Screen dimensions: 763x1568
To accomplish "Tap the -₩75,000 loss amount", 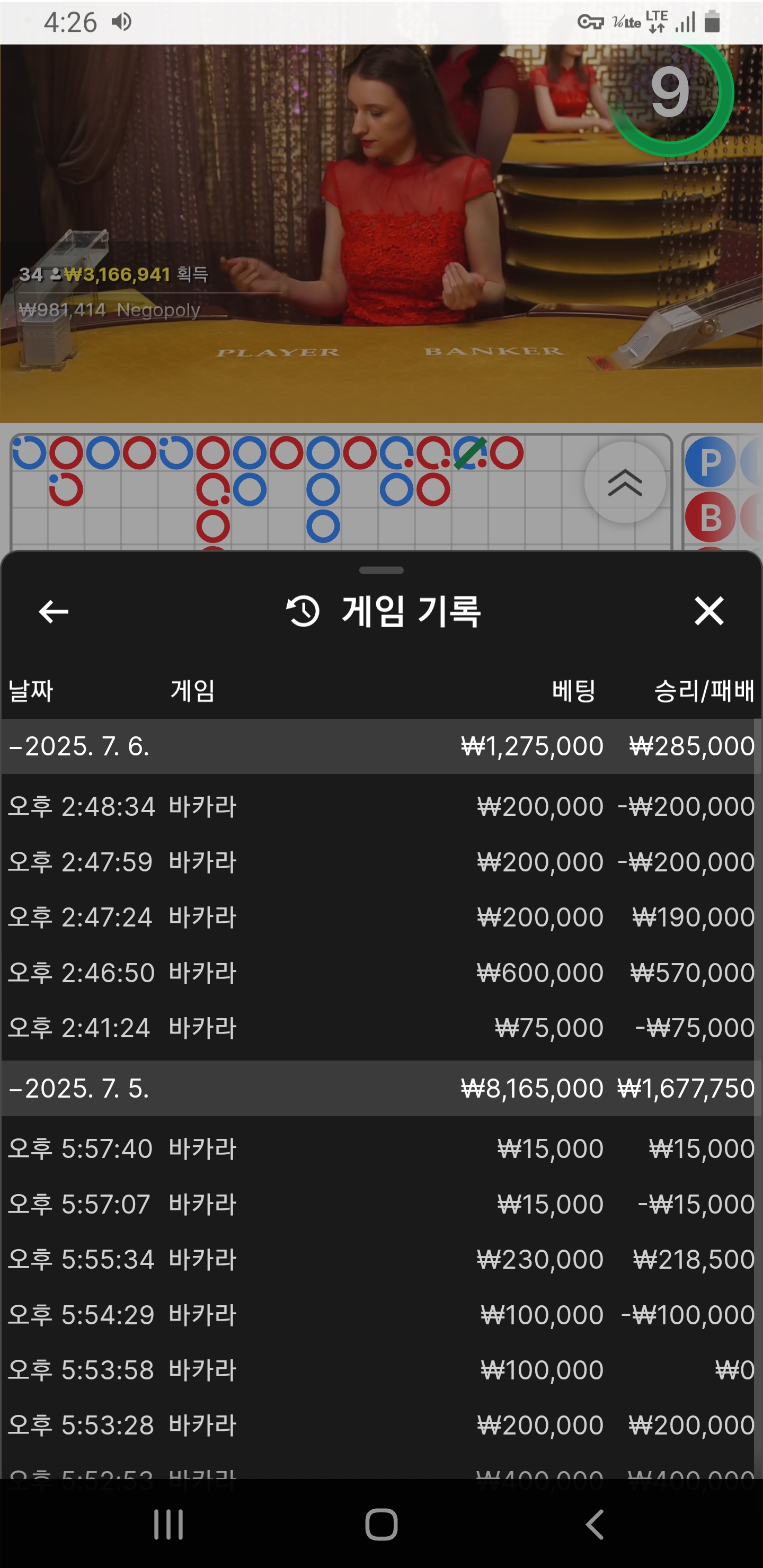I will tap(695, 1028).
